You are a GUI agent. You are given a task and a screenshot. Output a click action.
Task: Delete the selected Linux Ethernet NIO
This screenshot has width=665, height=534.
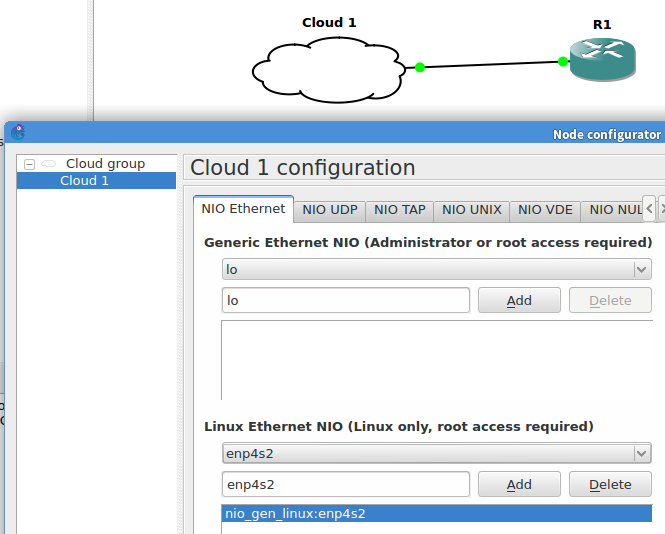pyautogui.click(x=610, y=484)
